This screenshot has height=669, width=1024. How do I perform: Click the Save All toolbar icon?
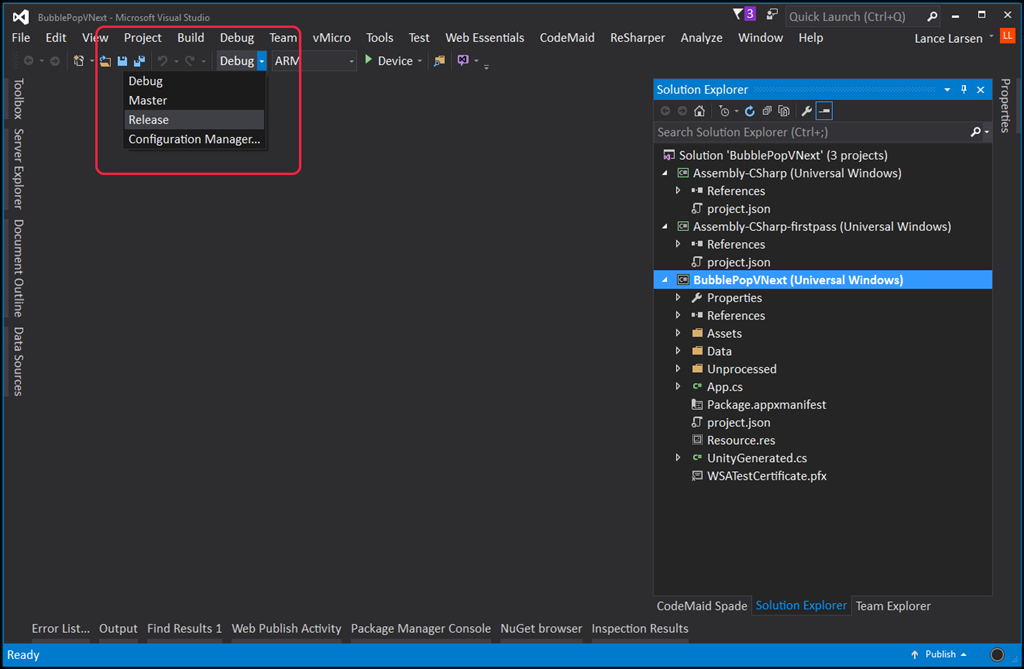click(139, 61)
